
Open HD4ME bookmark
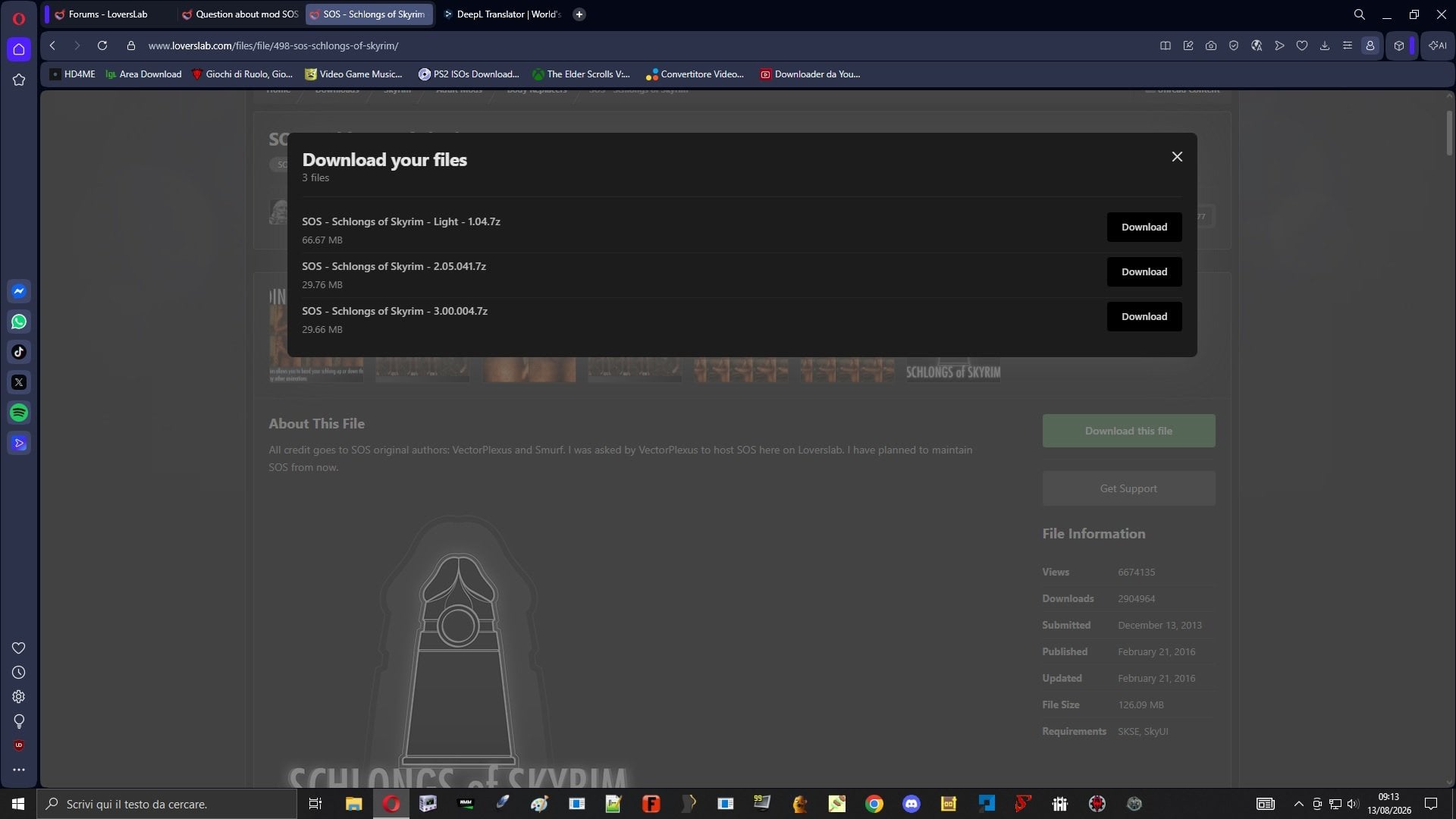[x=72, y=74]
